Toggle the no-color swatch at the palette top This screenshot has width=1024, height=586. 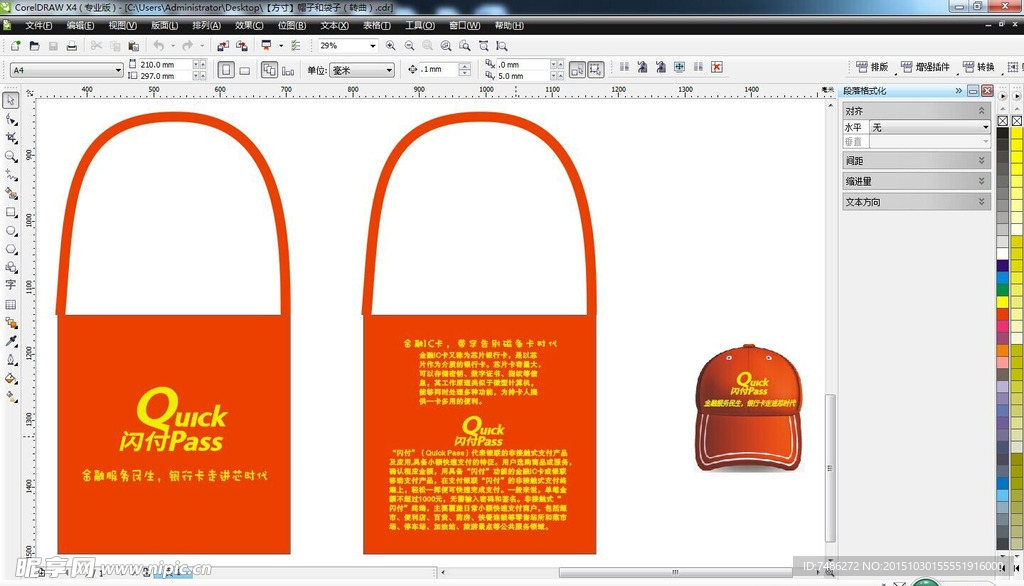1003,119
